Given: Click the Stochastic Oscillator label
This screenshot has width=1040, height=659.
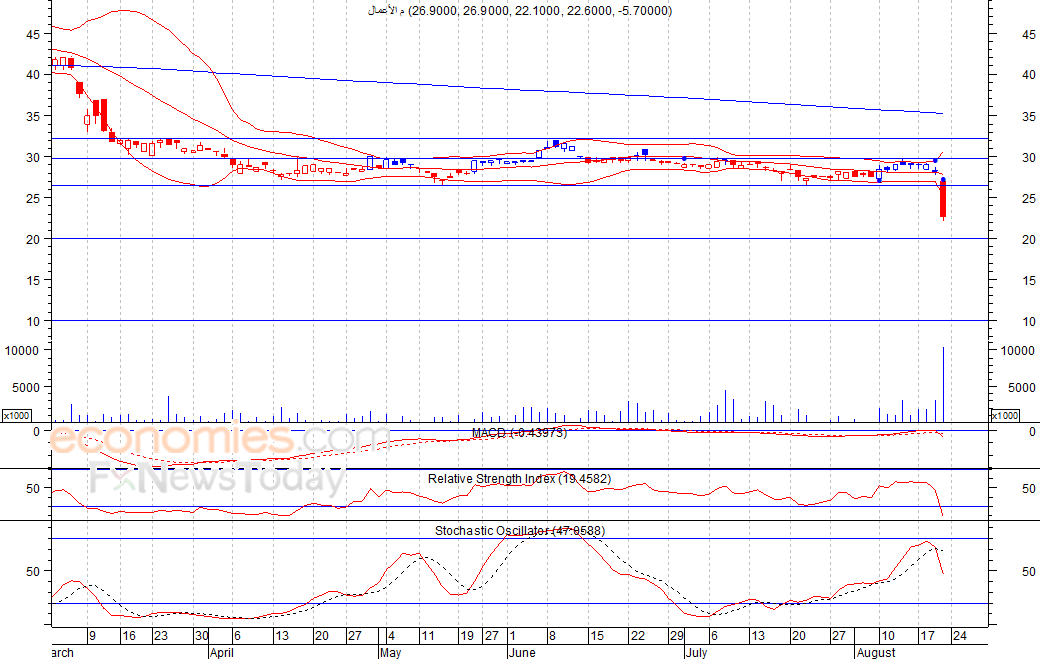Looking at the screenshot, I should (x=519, y=531).
